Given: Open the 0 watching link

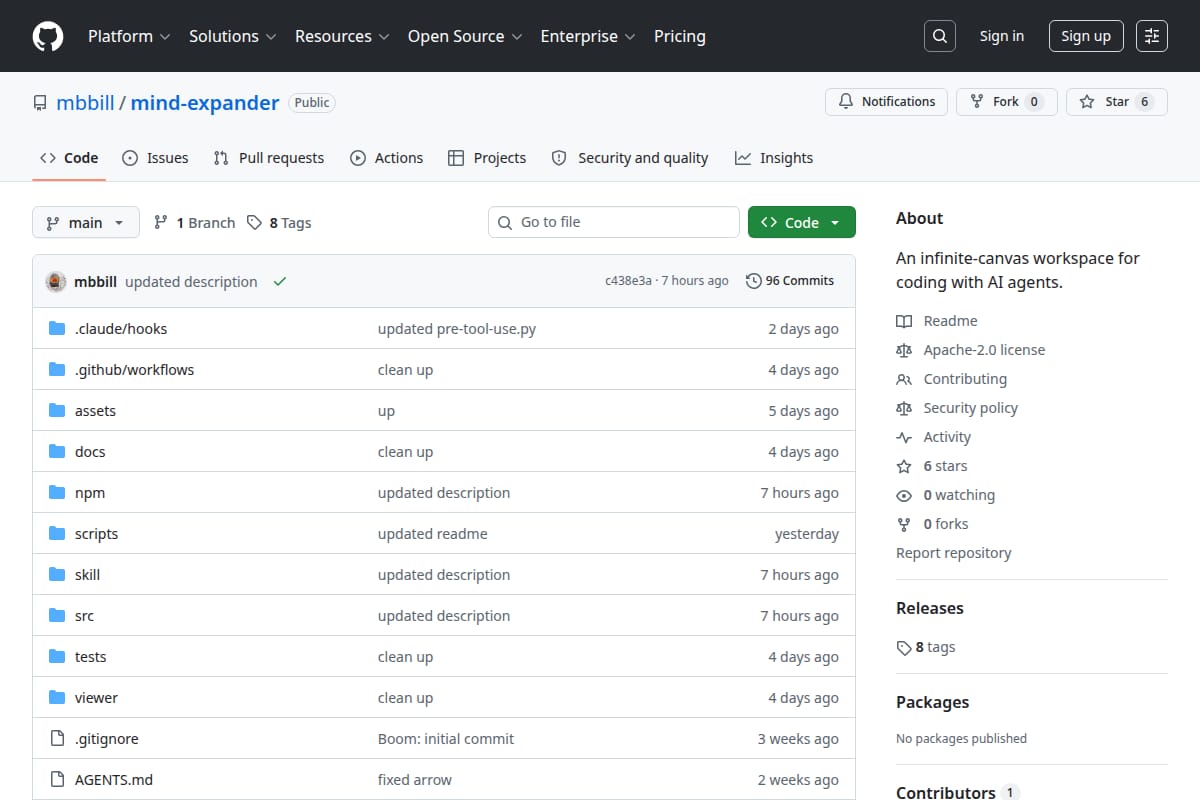Looking at the screenshot, I should coord(946,495).
